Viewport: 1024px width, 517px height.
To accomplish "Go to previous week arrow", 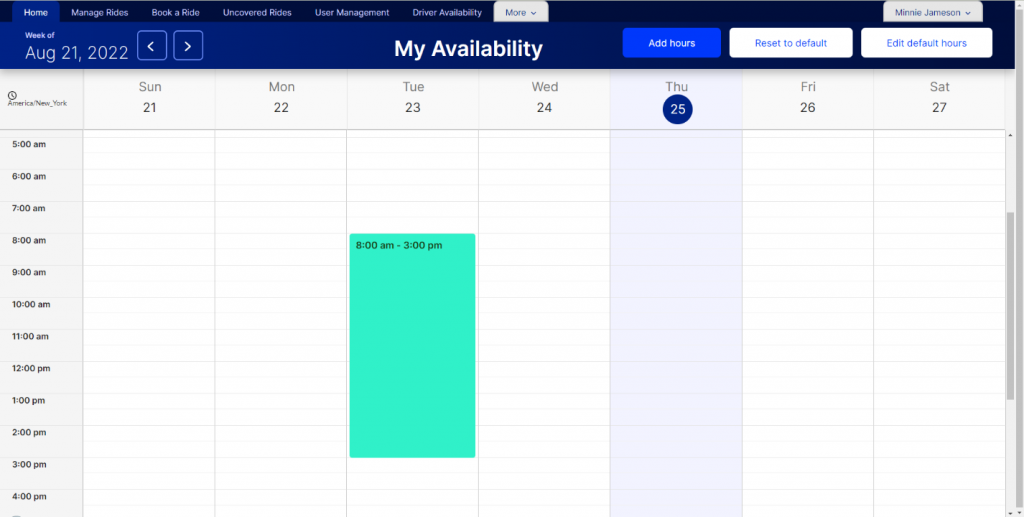I will [151, 45].
